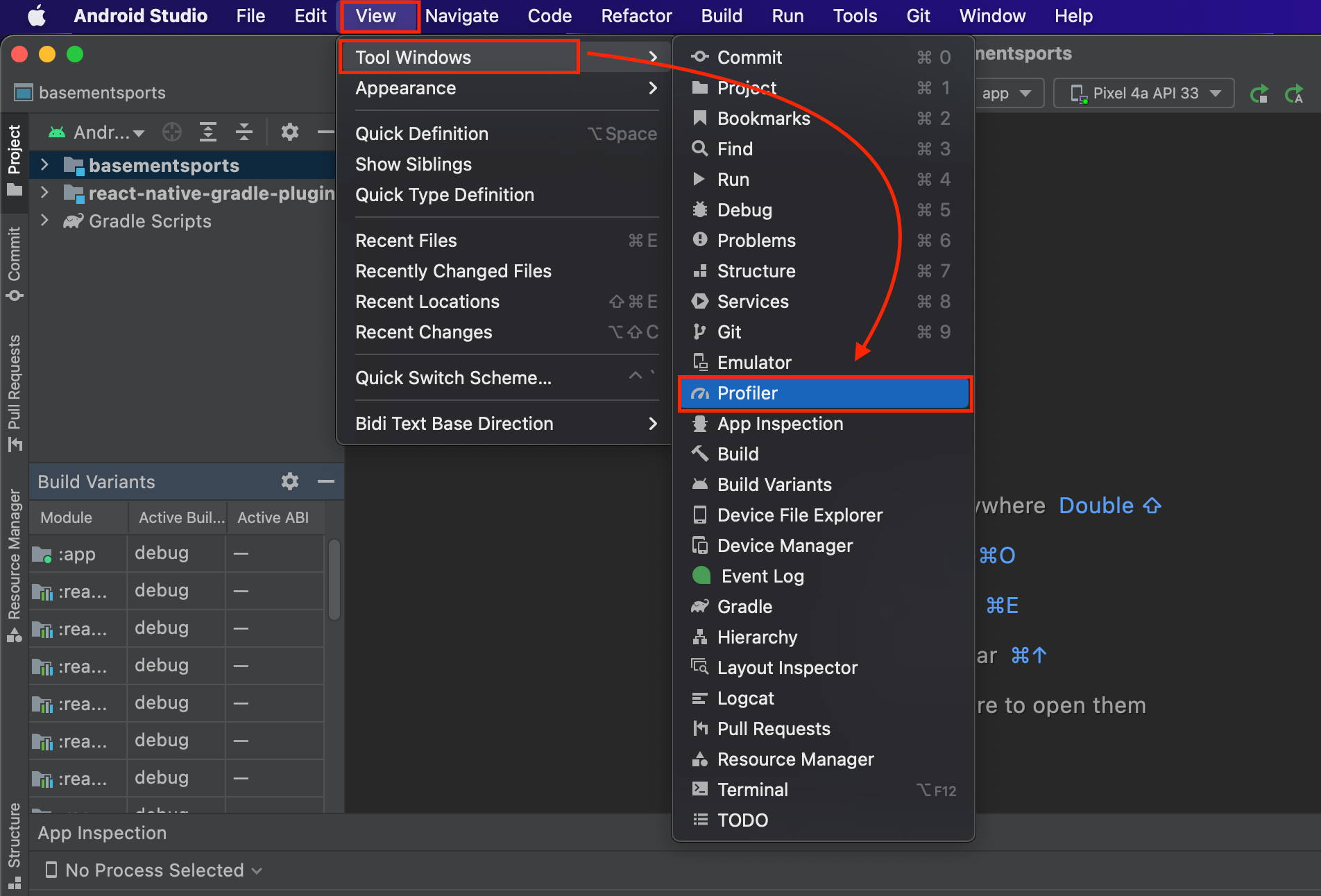The height and width of the screenshot is (896, 1321).
Task: Open Event Log entry
Action: coord(824,576)
